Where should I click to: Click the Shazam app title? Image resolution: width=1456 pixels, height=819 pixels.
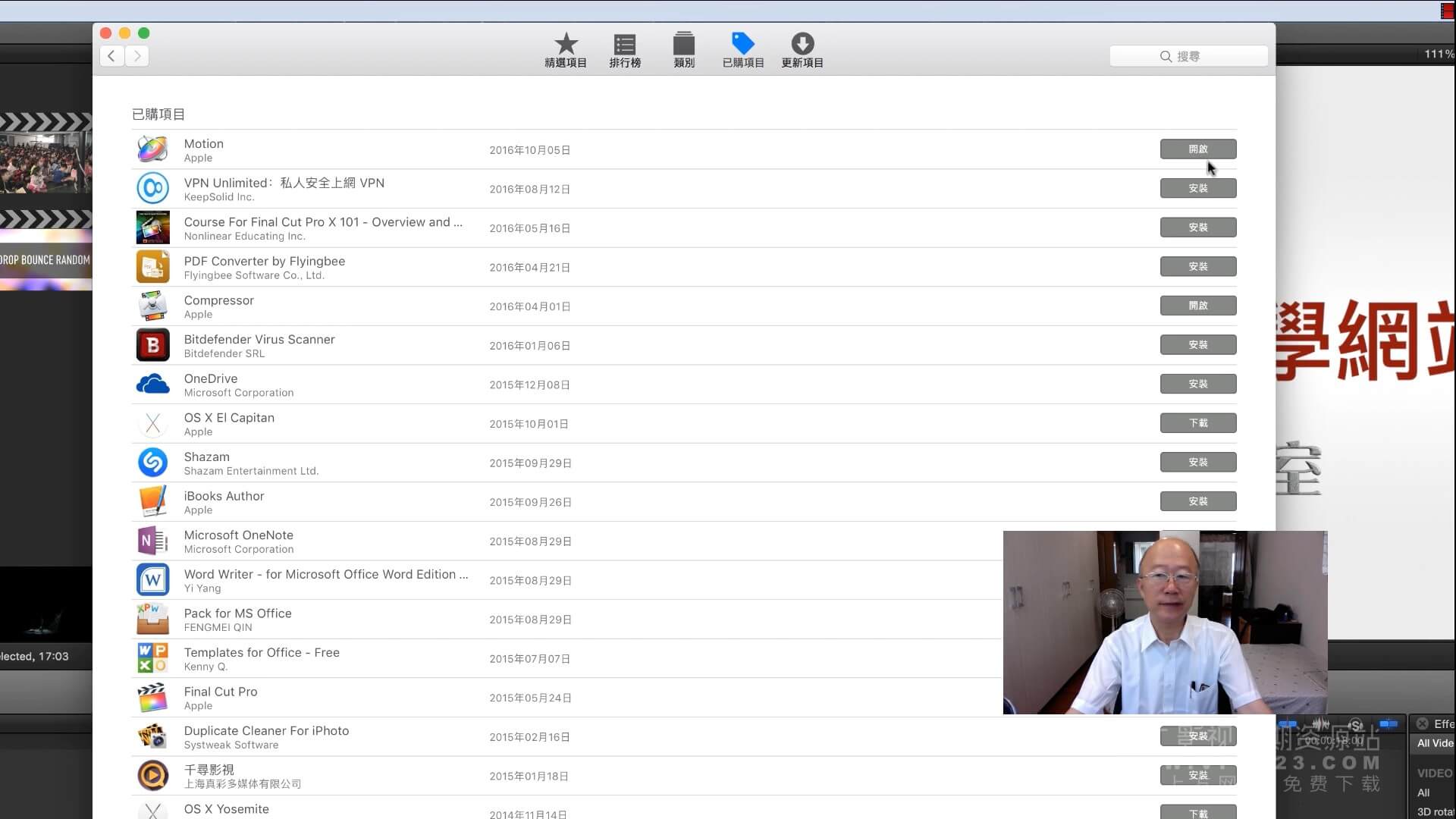pyautogui.click(x=206, y=457)
